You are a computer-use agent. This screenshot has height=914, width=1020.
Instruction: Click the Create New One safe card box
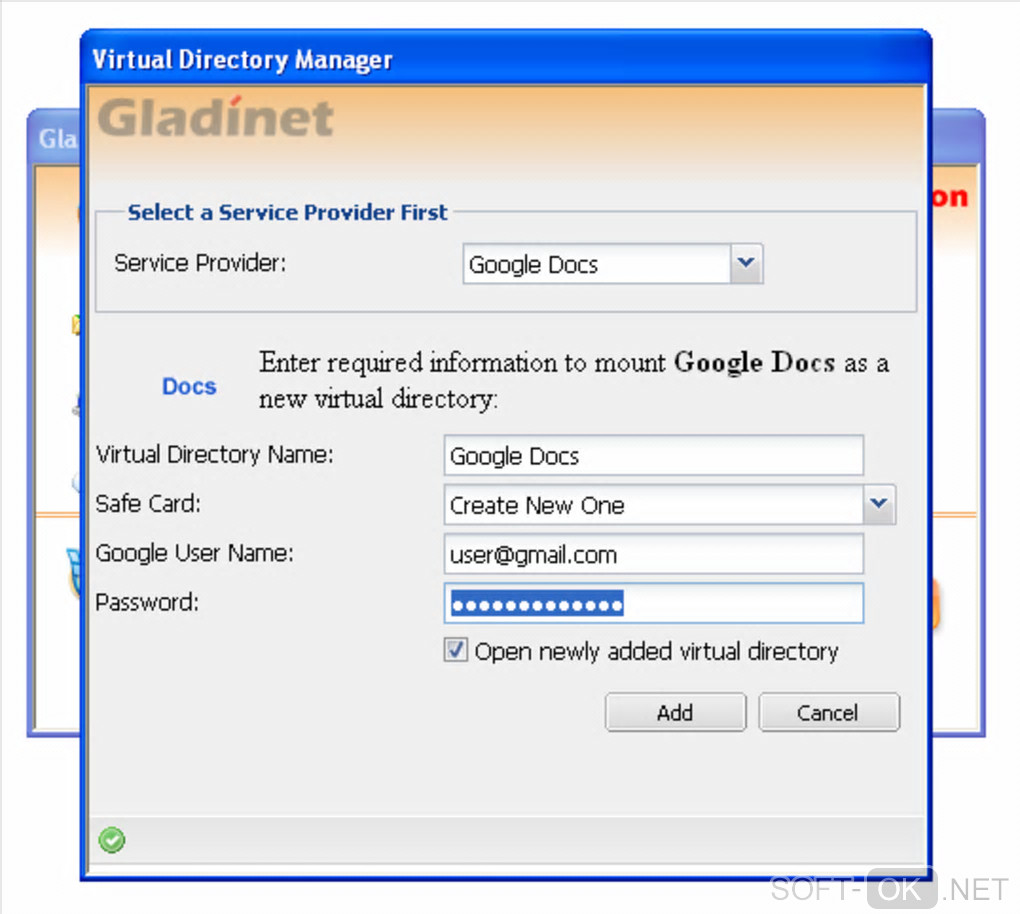click(x=669, y=504)
